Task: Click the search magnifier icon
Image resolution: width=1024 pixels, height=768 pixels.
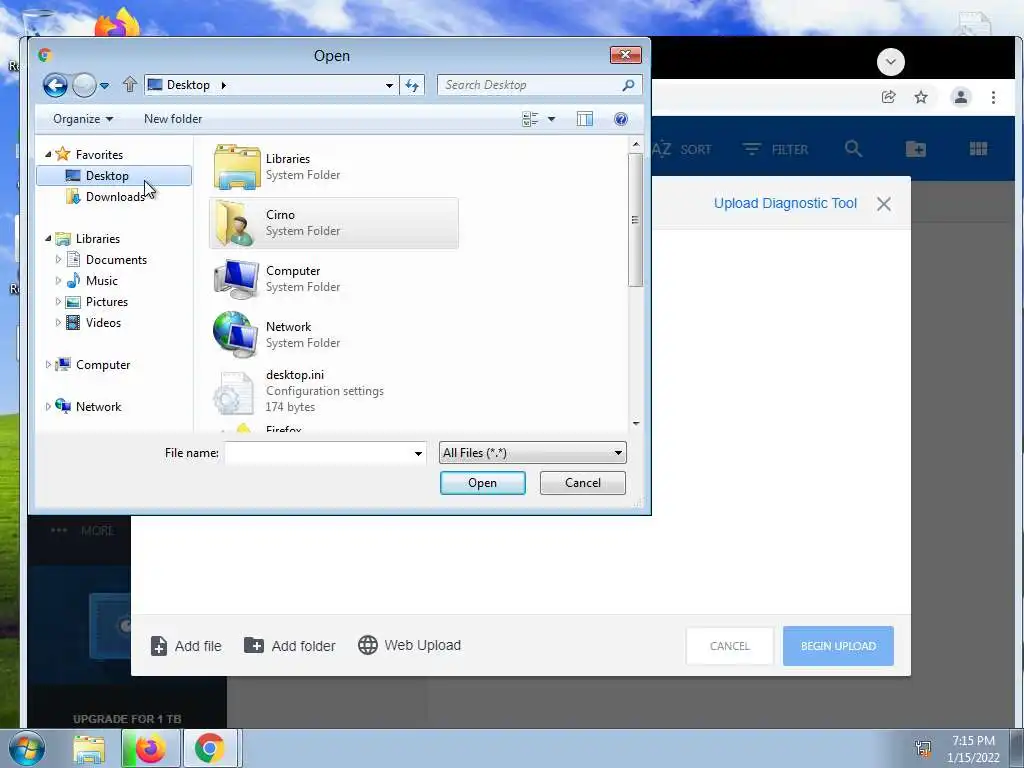Action: point(628,85)
